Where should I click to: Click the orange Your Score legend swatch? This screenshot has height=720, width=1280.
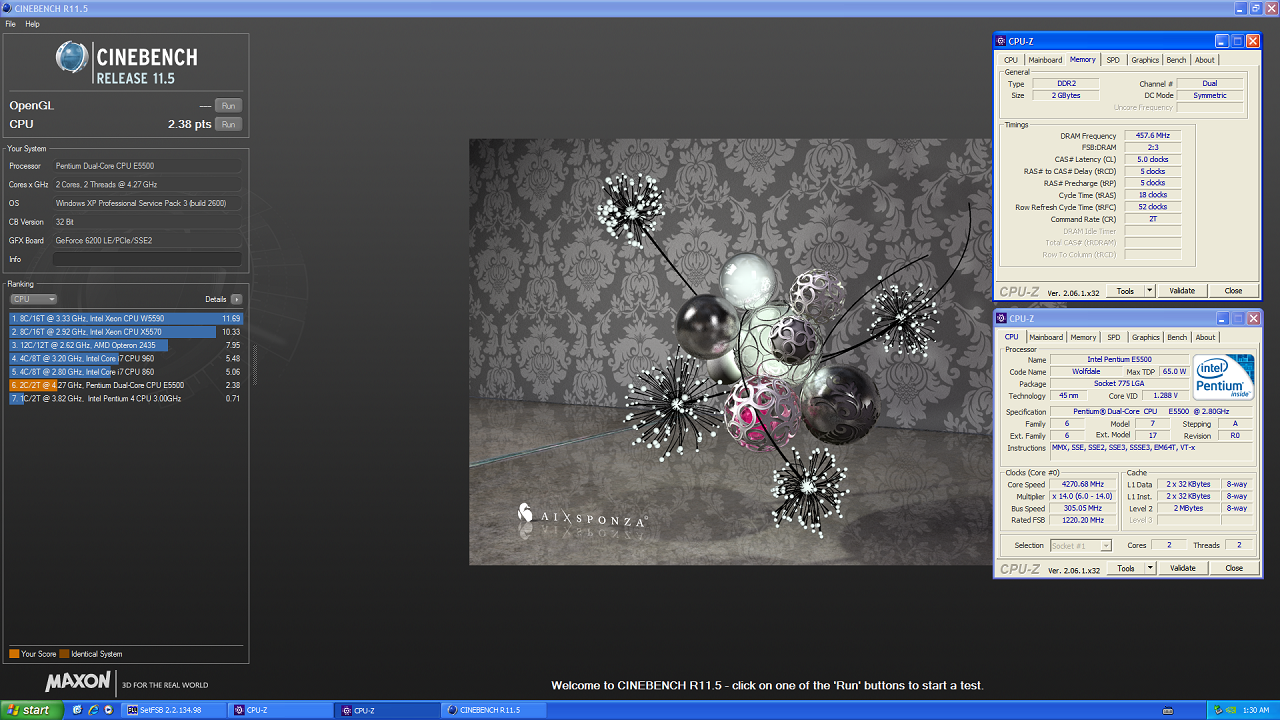[14, 654]
